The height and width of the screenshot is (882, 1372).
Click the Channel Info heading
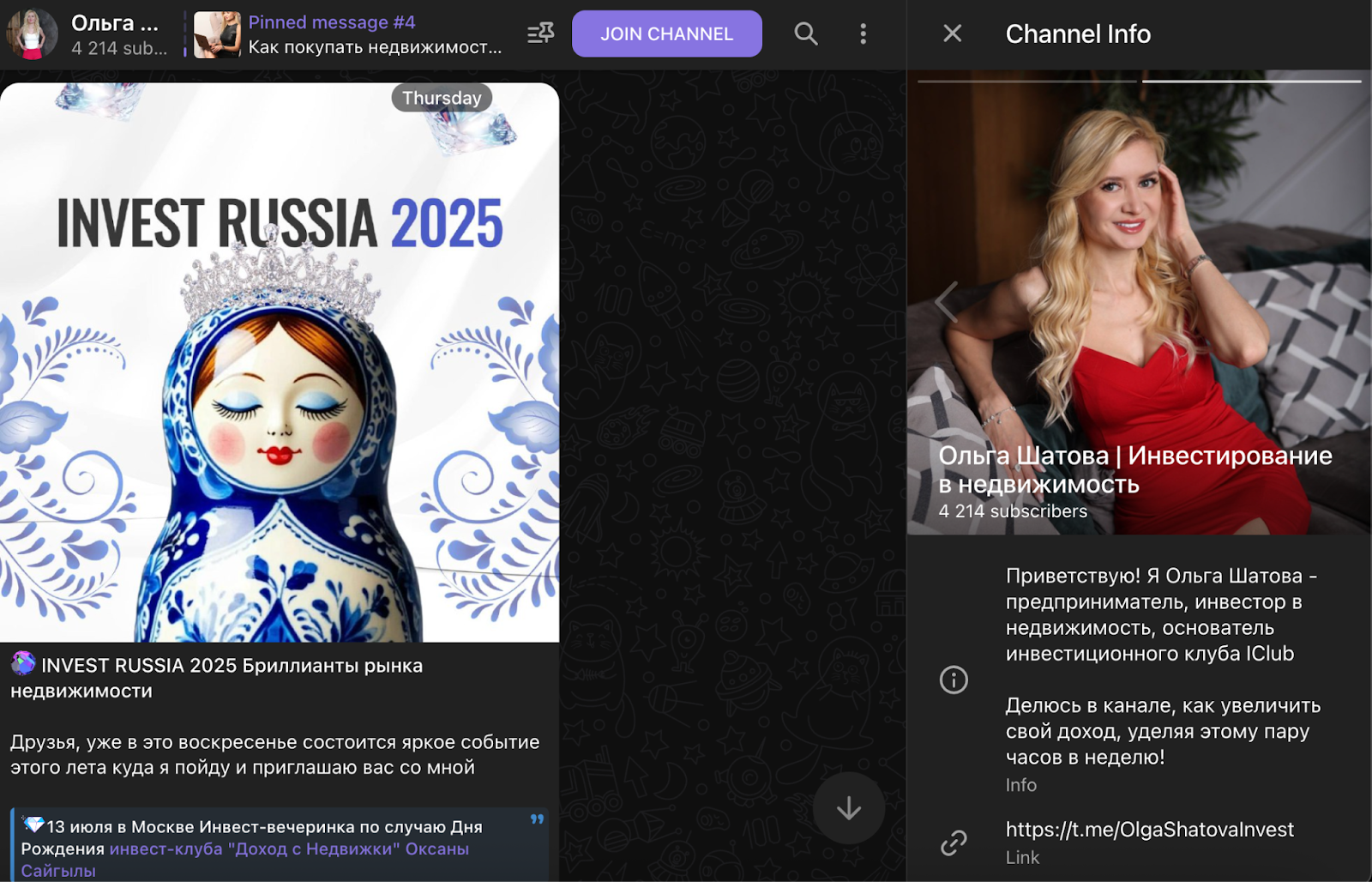point(1078,33)
